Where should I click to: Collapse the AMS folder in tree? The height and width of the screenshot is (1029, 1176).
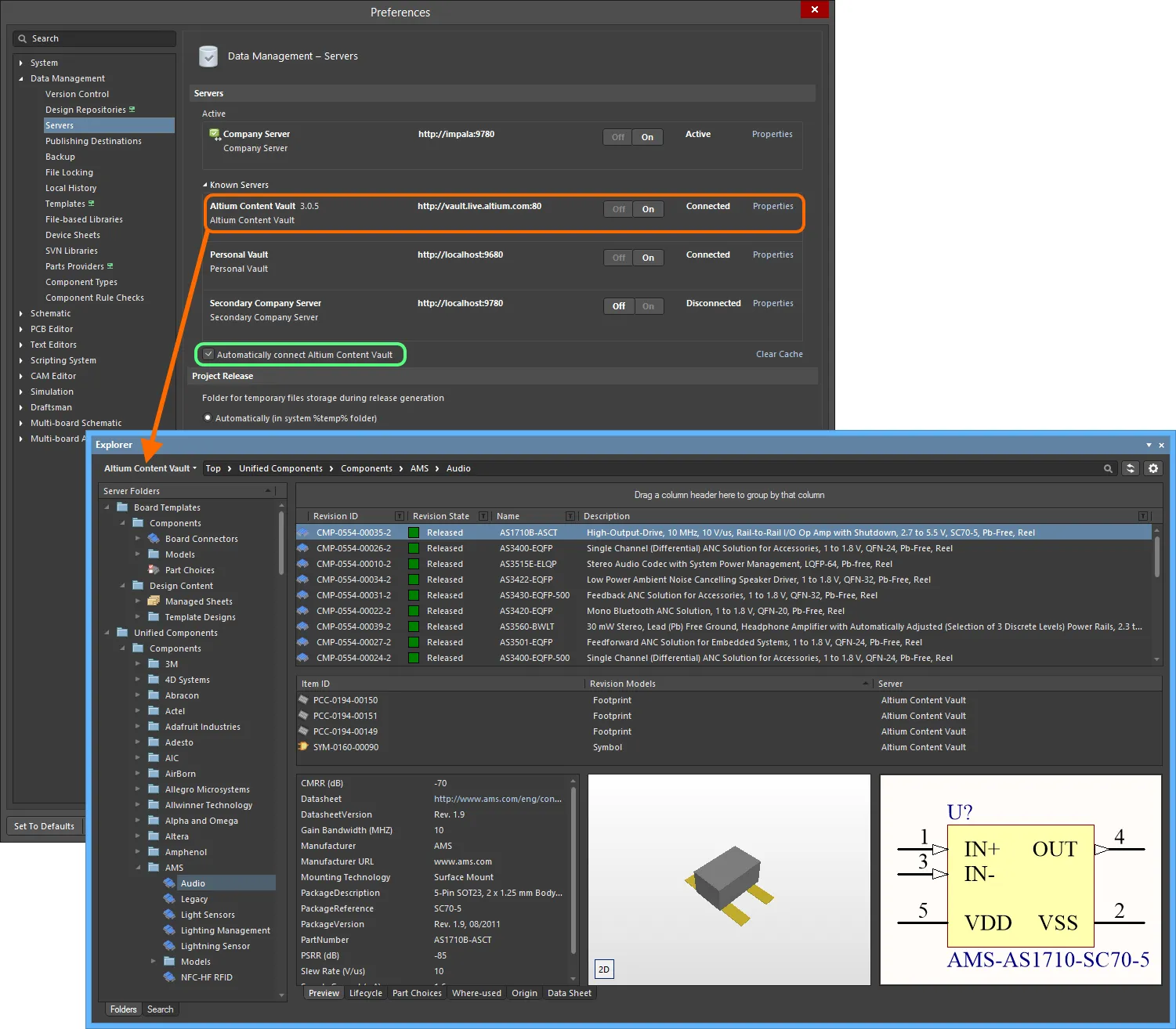(139, 868)
